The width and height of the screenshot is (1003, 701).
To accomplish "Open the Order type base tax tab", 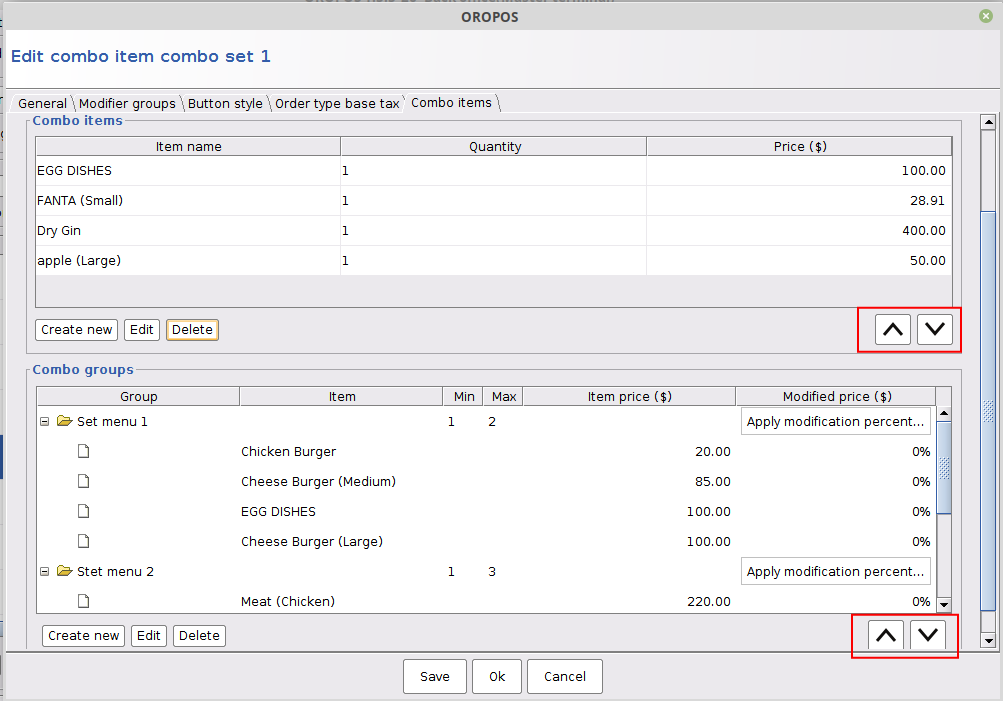I will pyautogui.click(x=337, y=104).
